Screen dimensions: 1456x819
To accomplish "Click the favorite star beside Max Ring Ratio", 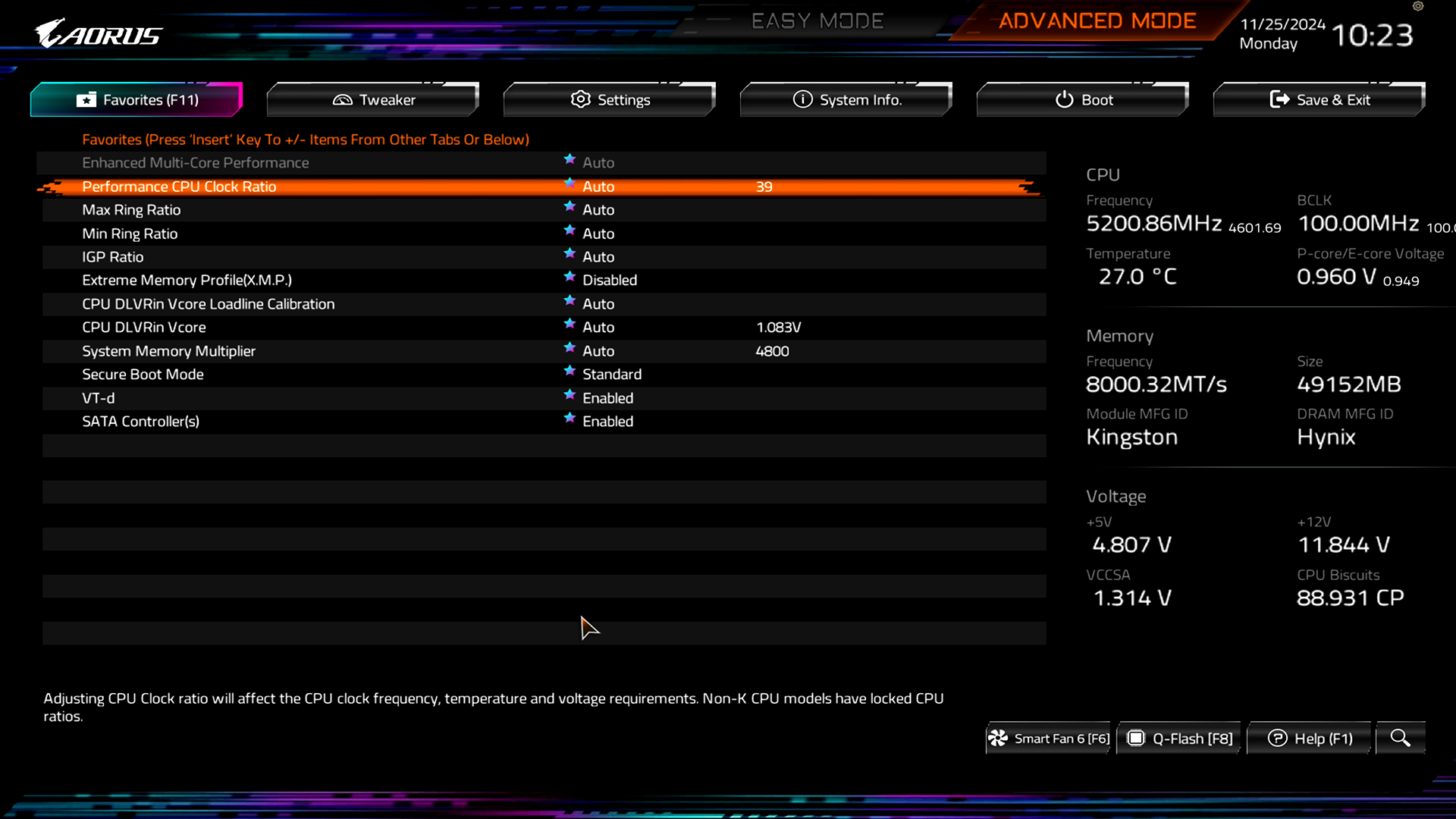I will [x=570, y=207].
